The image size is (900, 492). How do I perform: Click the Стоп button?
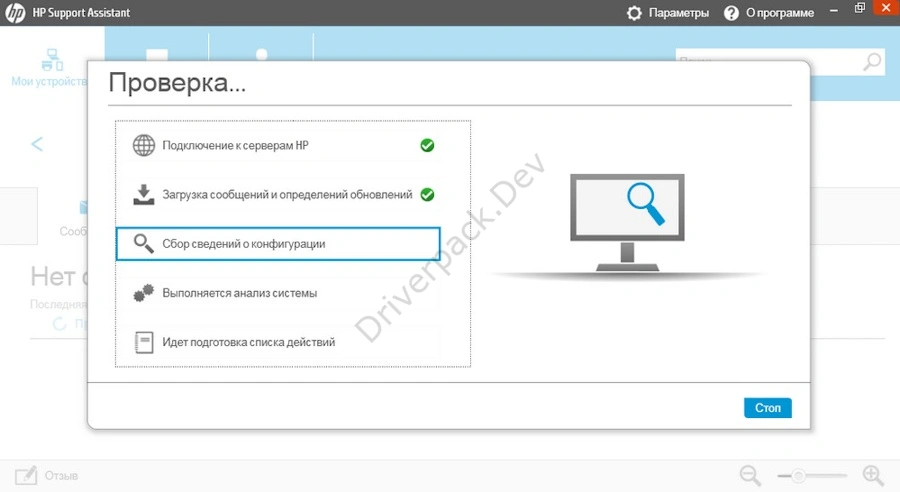767,408
